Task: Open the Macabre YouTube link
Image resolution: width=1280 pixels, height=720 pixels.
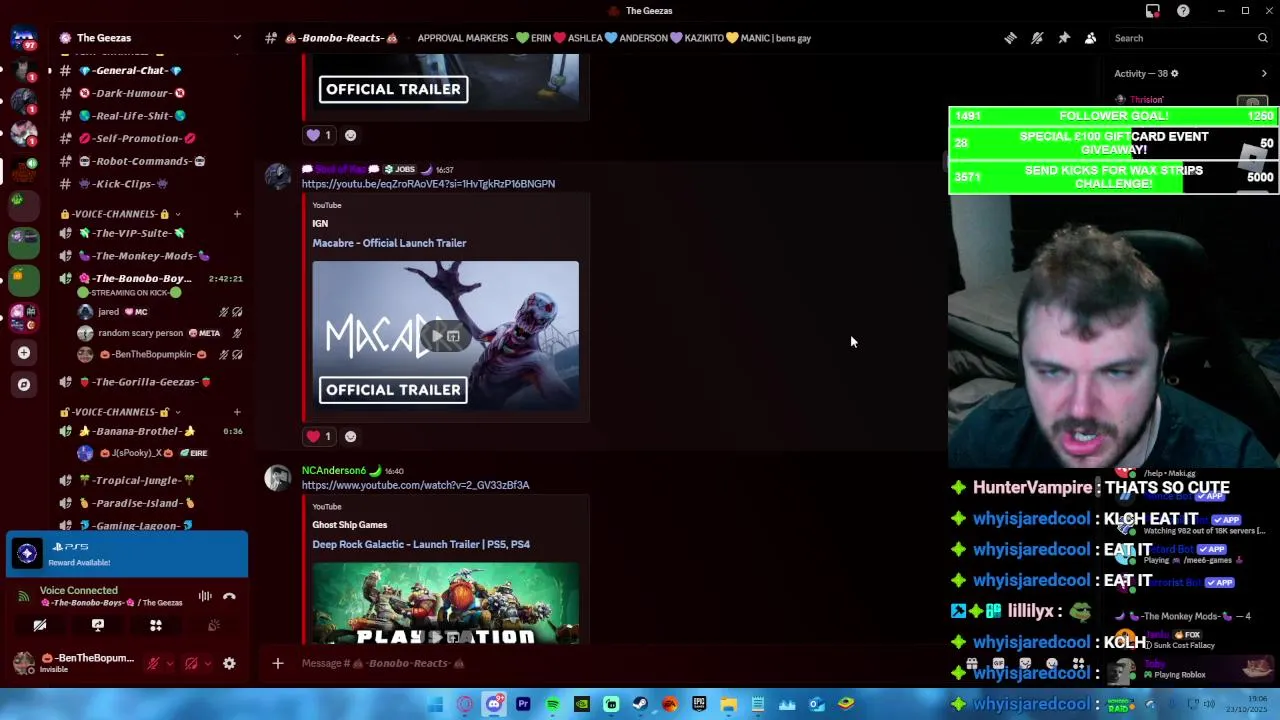Action: 428,184
